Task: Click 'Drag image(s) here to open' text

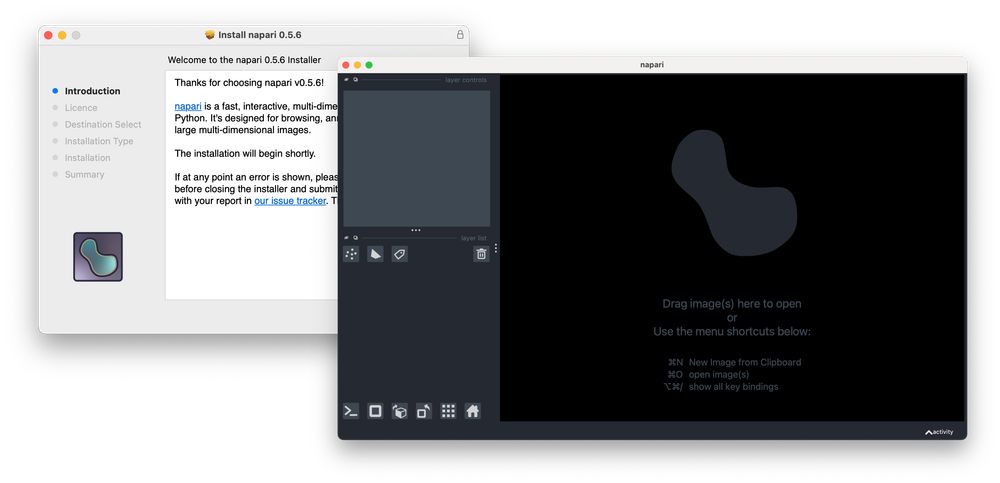Action: click(732, 304)
